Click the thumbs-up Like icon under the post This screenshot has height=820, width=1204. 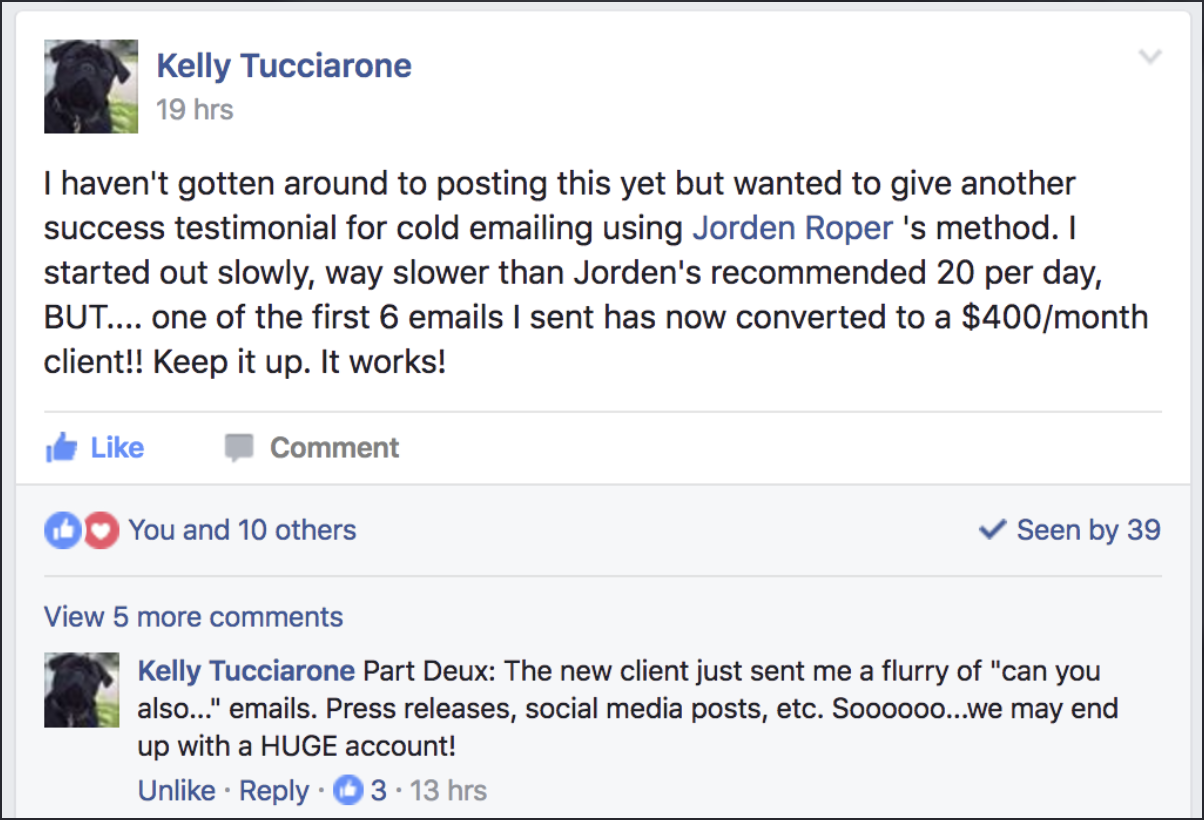[61, 447]
